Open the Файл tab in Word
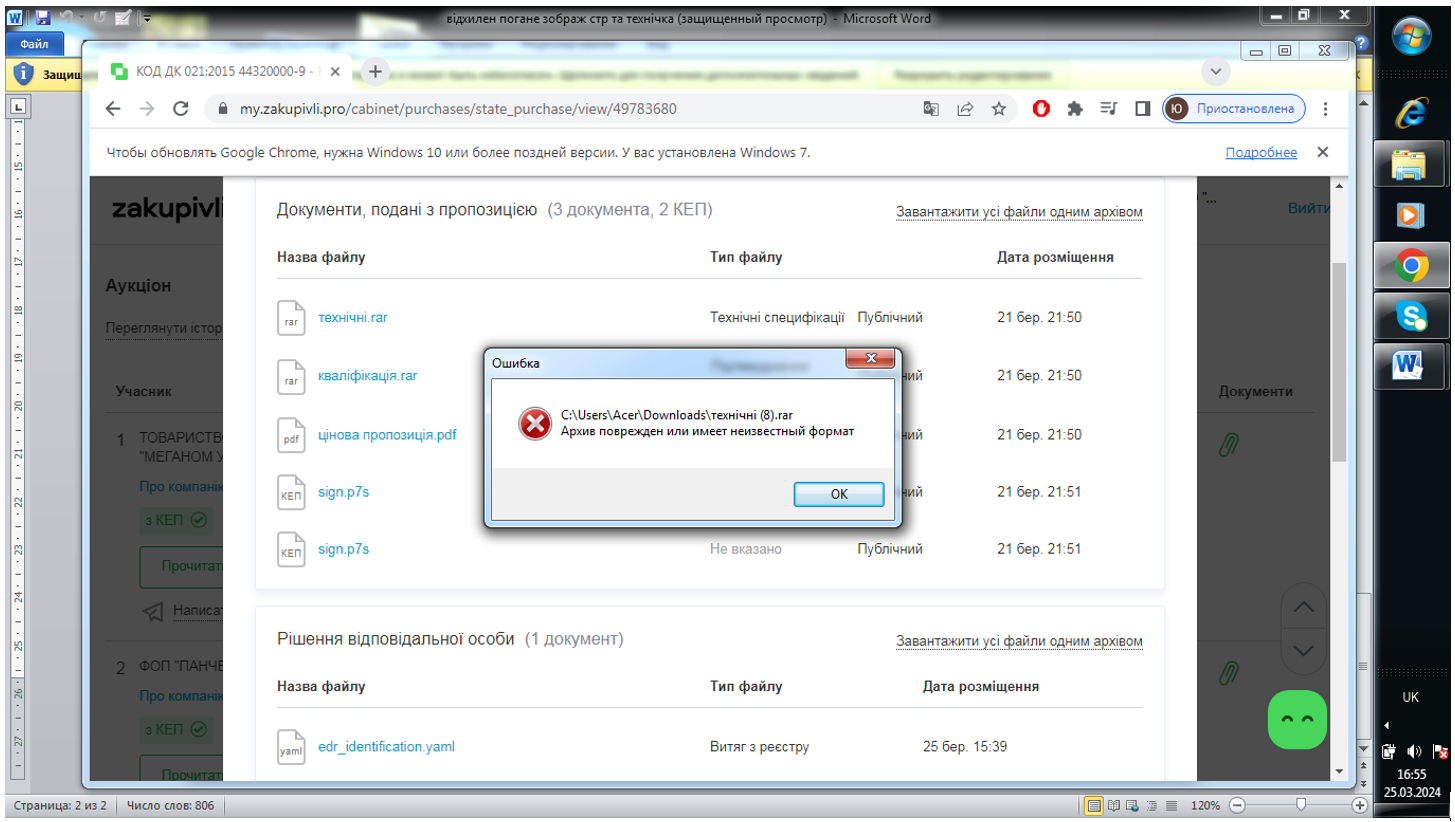 point(34,44)
